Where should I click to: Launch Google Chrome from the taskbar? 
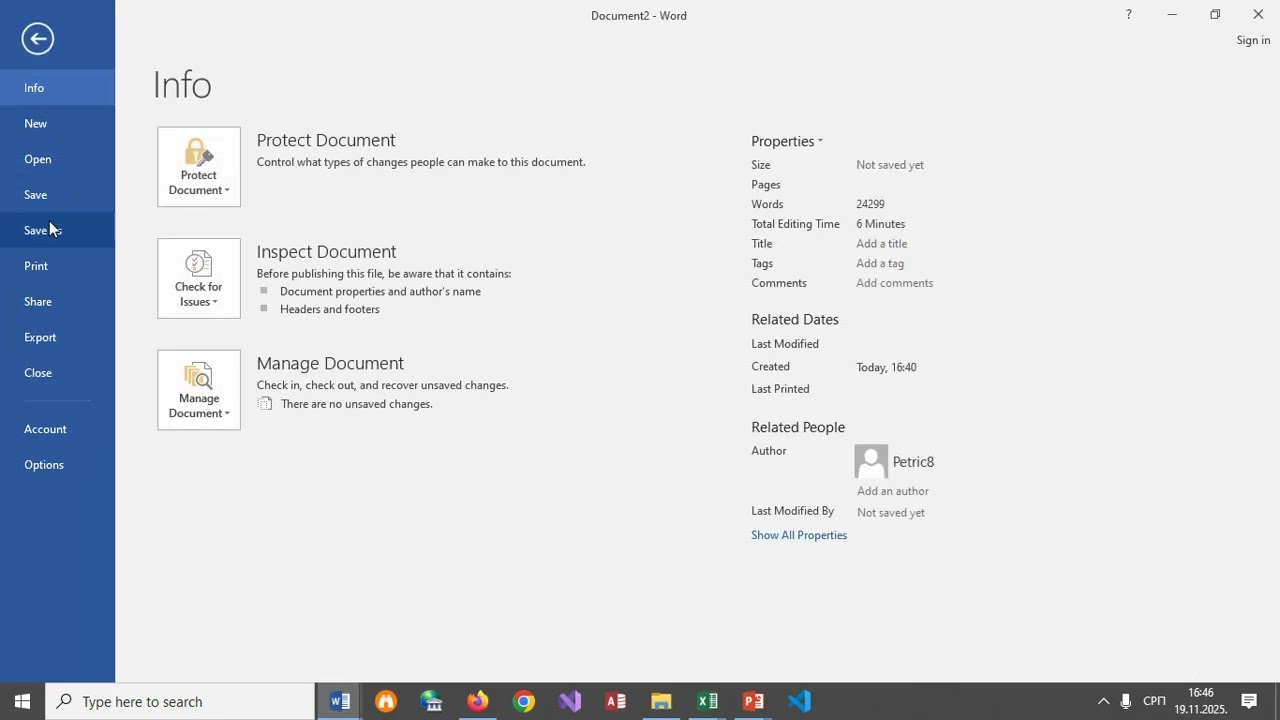point(524,701)
